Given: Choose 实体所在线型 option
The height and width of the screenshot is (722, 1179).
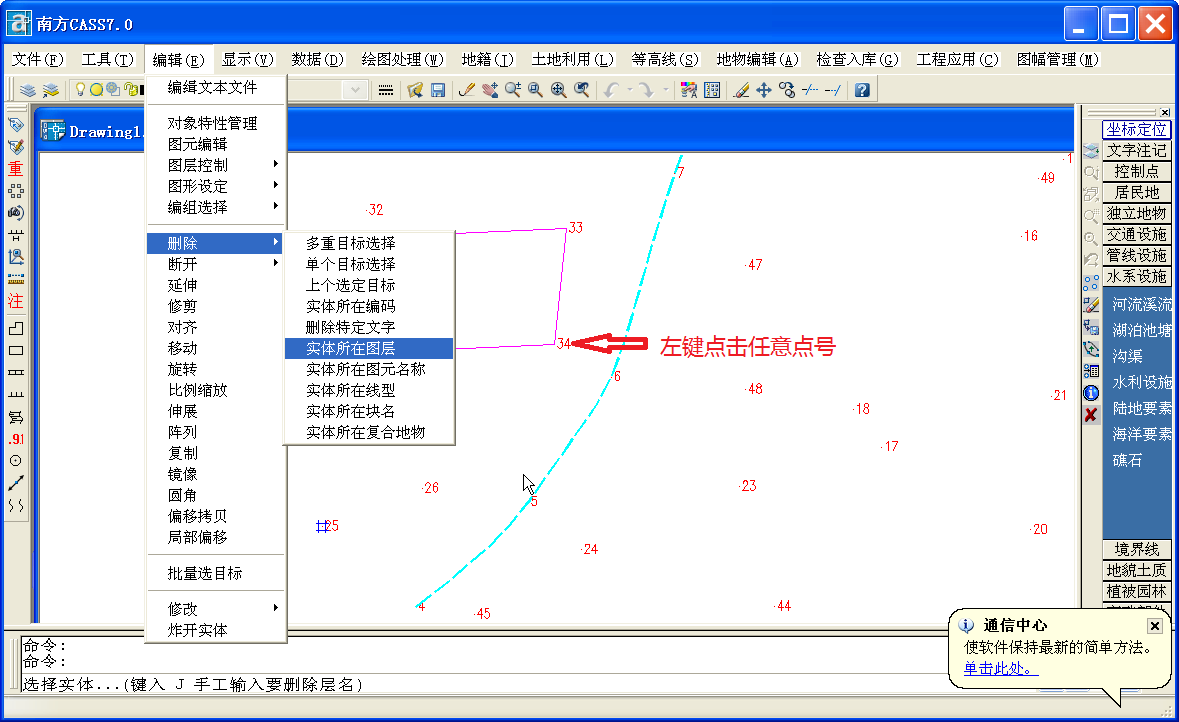Looking at the screenshot, I should tap(369, 390).
